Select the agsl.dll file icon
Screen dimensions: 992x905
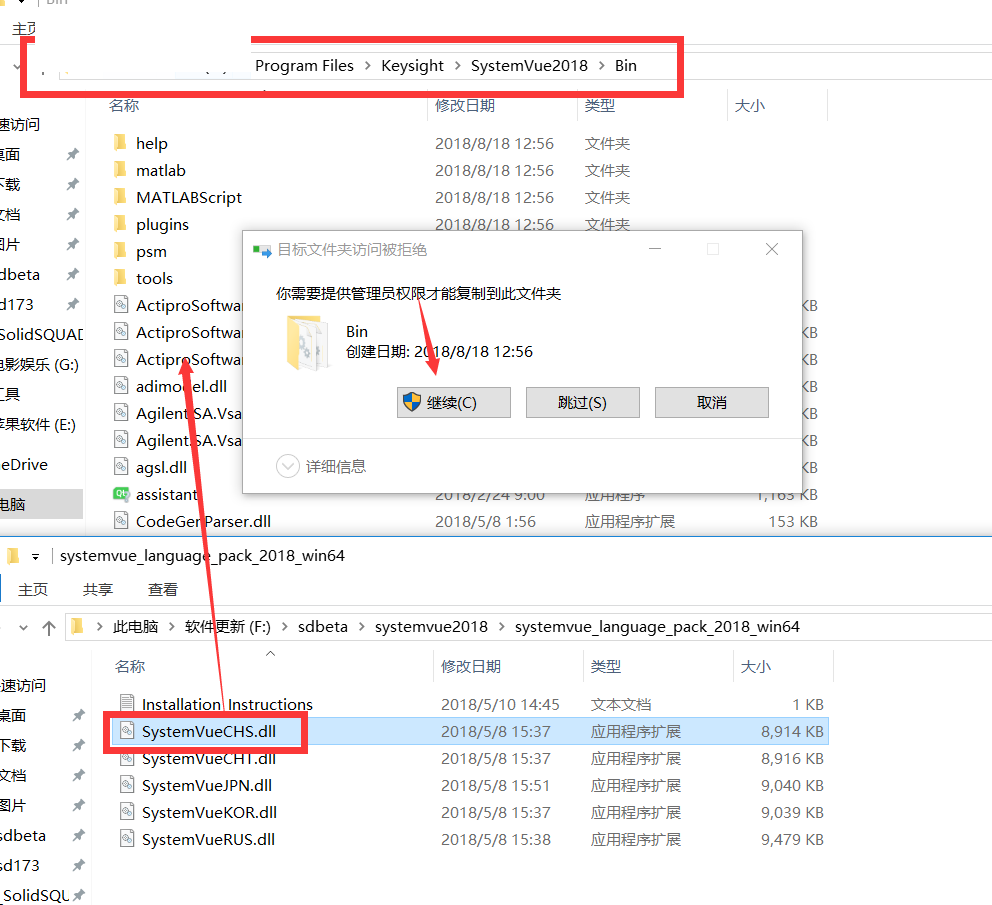(x=121, y=467)
